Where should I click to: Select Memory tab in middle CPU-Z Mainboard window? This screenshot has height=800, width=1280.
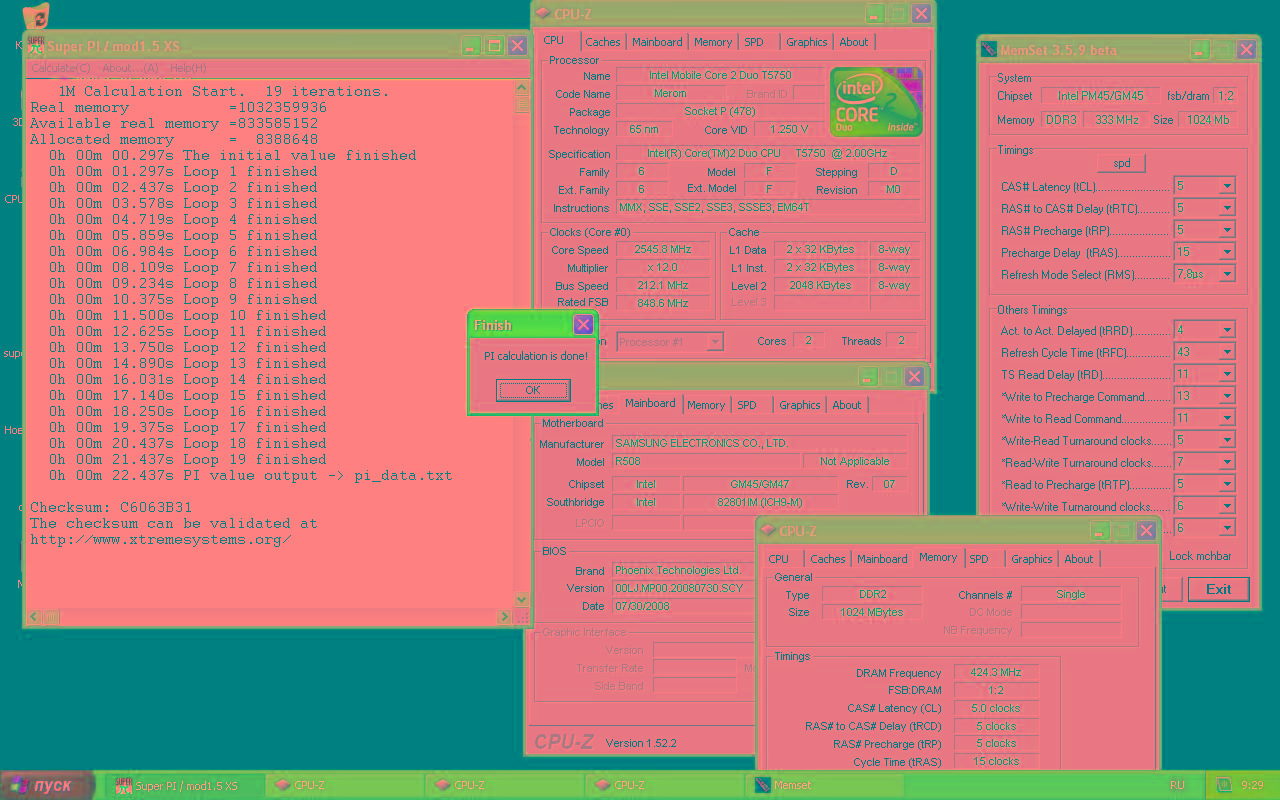[706, 405]
